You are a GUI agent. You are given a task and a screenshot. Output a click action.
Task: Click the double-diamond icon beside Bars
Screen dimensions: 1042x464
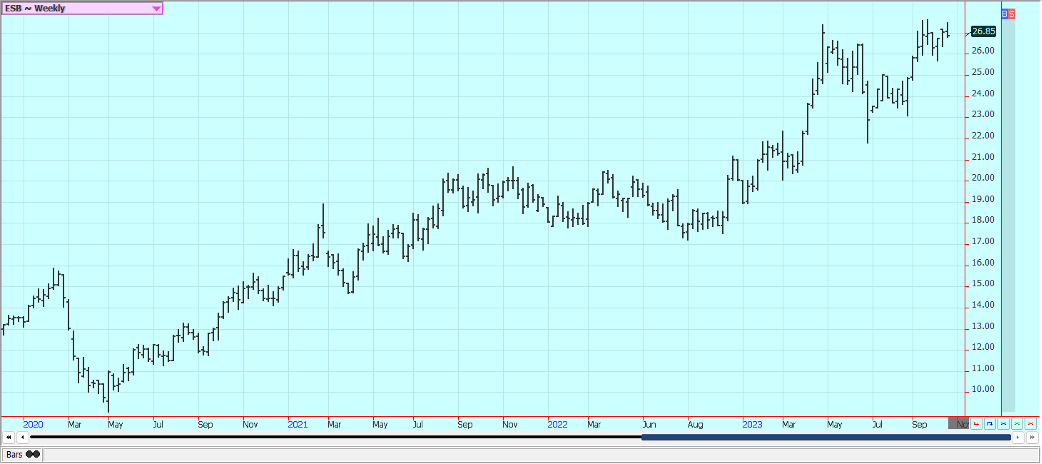click(x=33, y=454)
